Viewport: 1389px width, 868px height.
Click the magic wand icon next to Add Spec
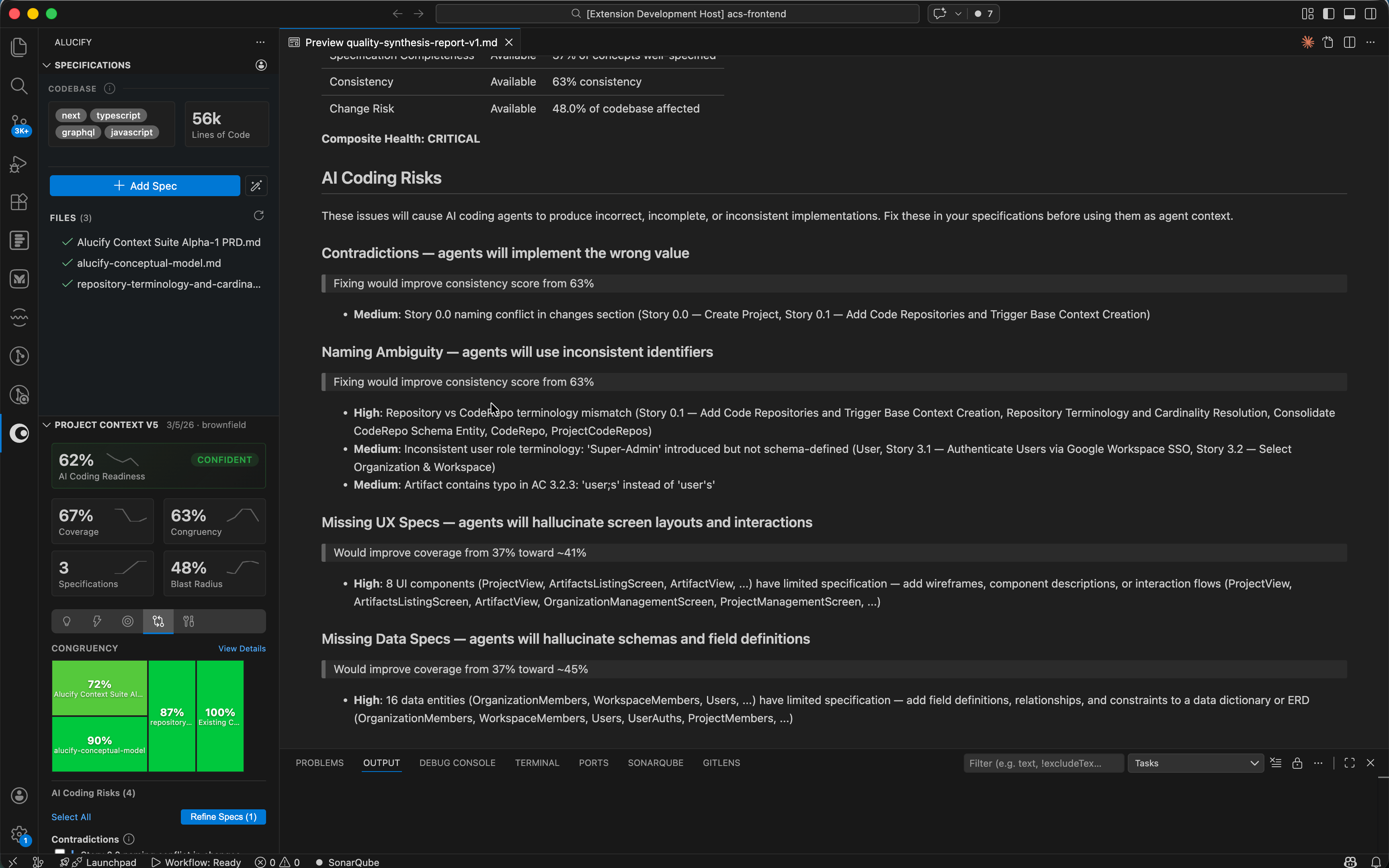click(x=256, y=185)
